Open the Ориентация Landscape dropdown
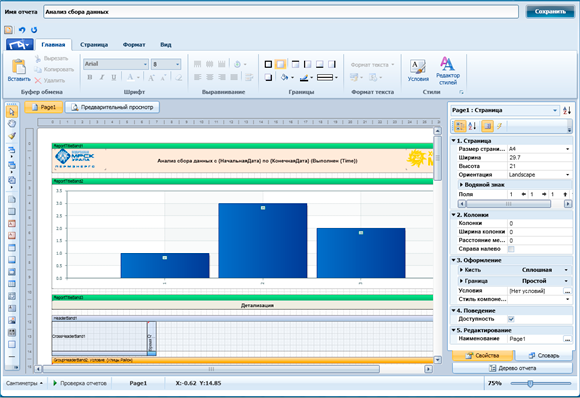The width and height of the screenshot is (580, 398). (x=539, y=175)
